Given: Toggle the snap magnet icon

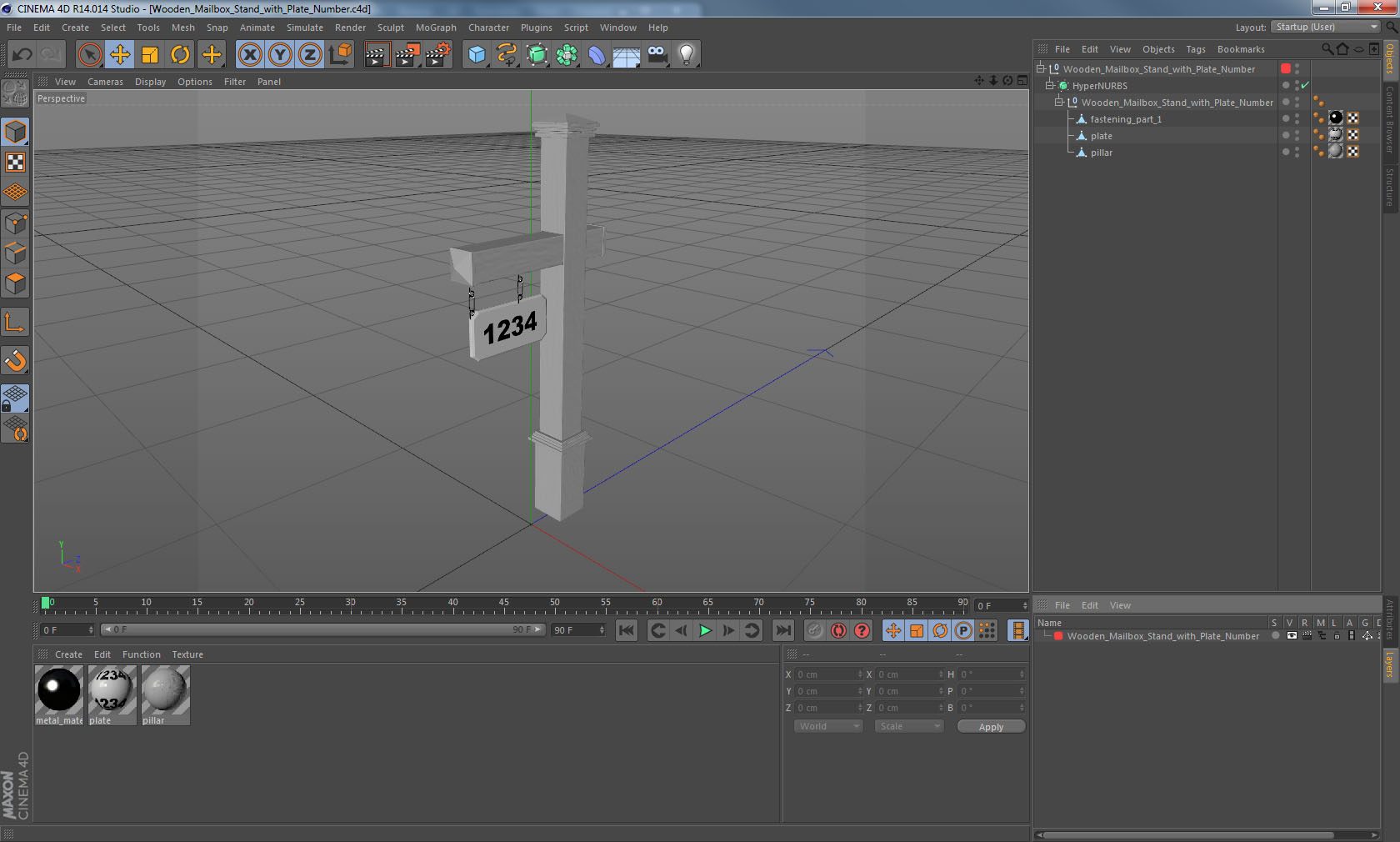Looking at the screenshot, I should point(16,360).
